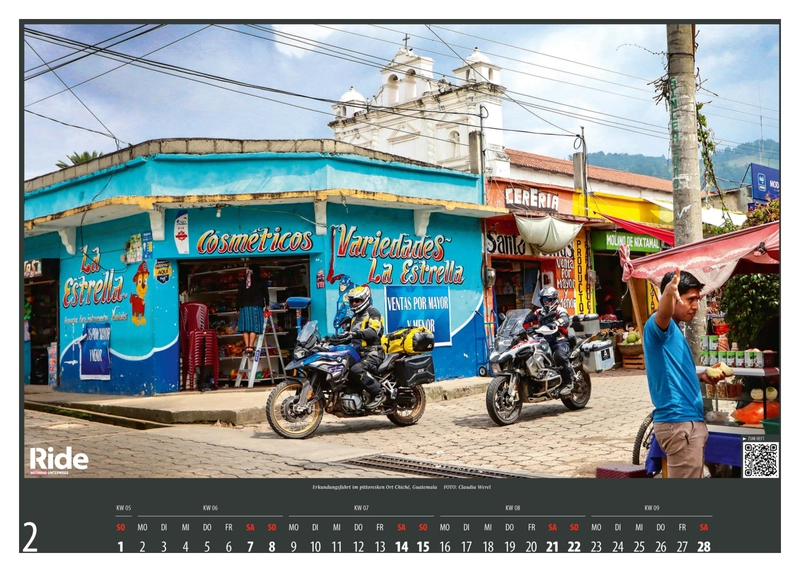
Task: Select Sunday the 1st on the calendar
Action: [x=121, y=546]
